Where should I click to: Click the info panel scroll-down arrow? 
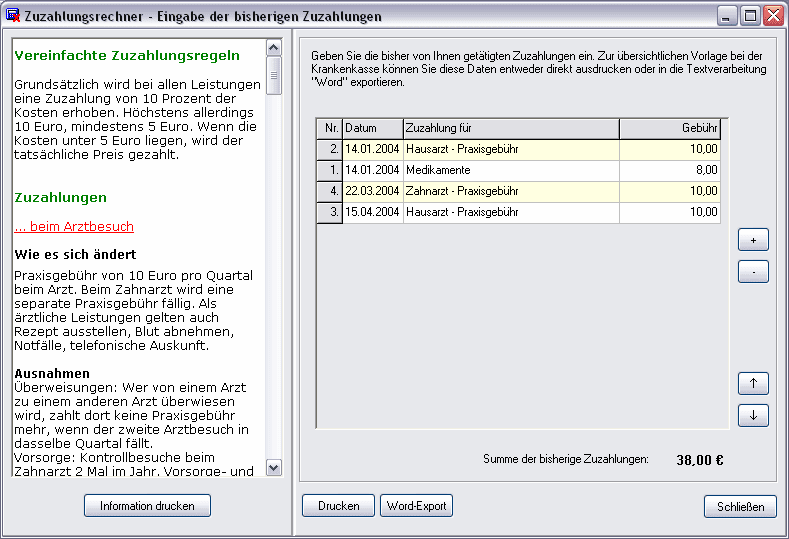pos(274,468)
